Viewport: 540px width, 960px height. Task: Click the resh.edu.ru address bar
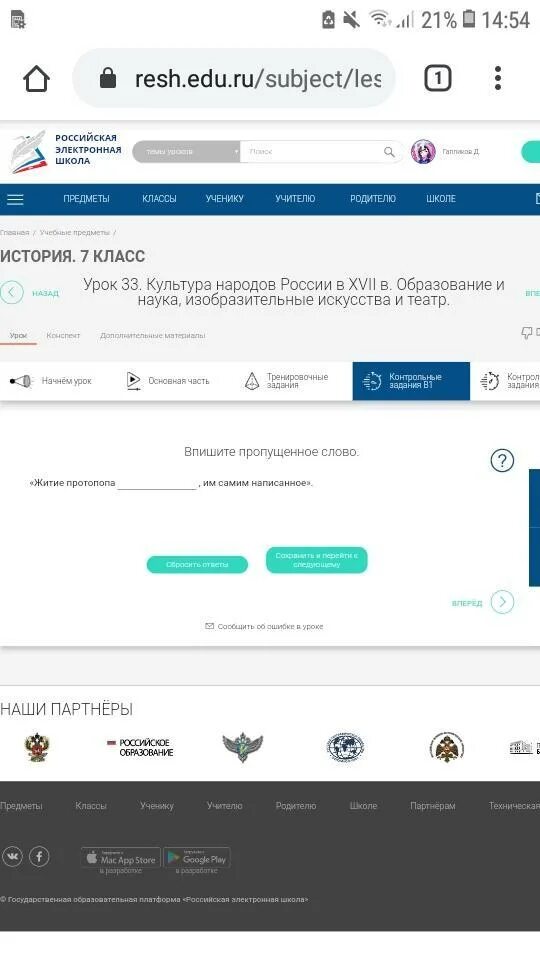pos(234,78)
